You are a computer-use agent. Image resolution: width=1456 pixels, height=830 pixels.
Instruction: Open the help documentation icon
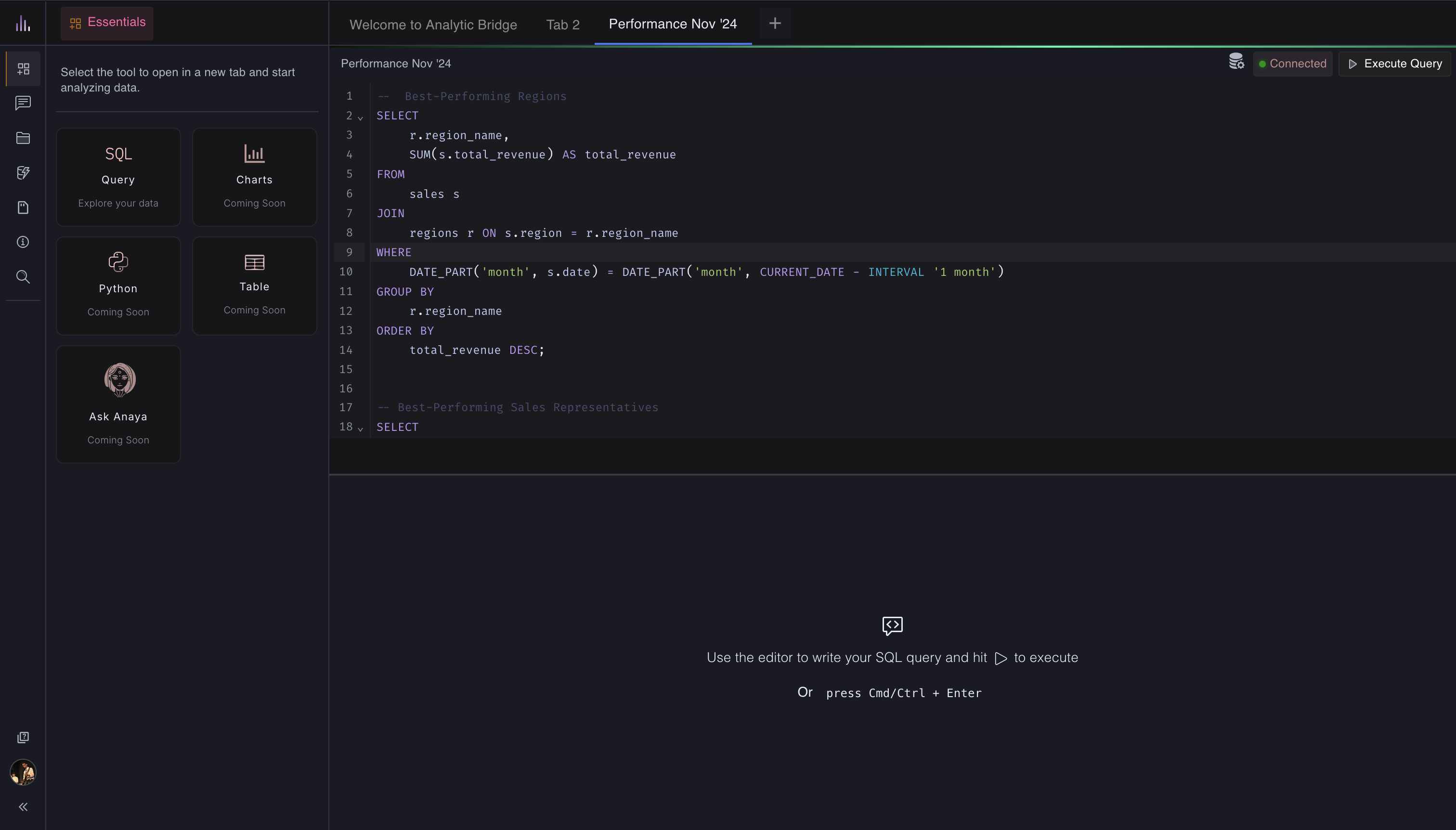pos(23,737)
